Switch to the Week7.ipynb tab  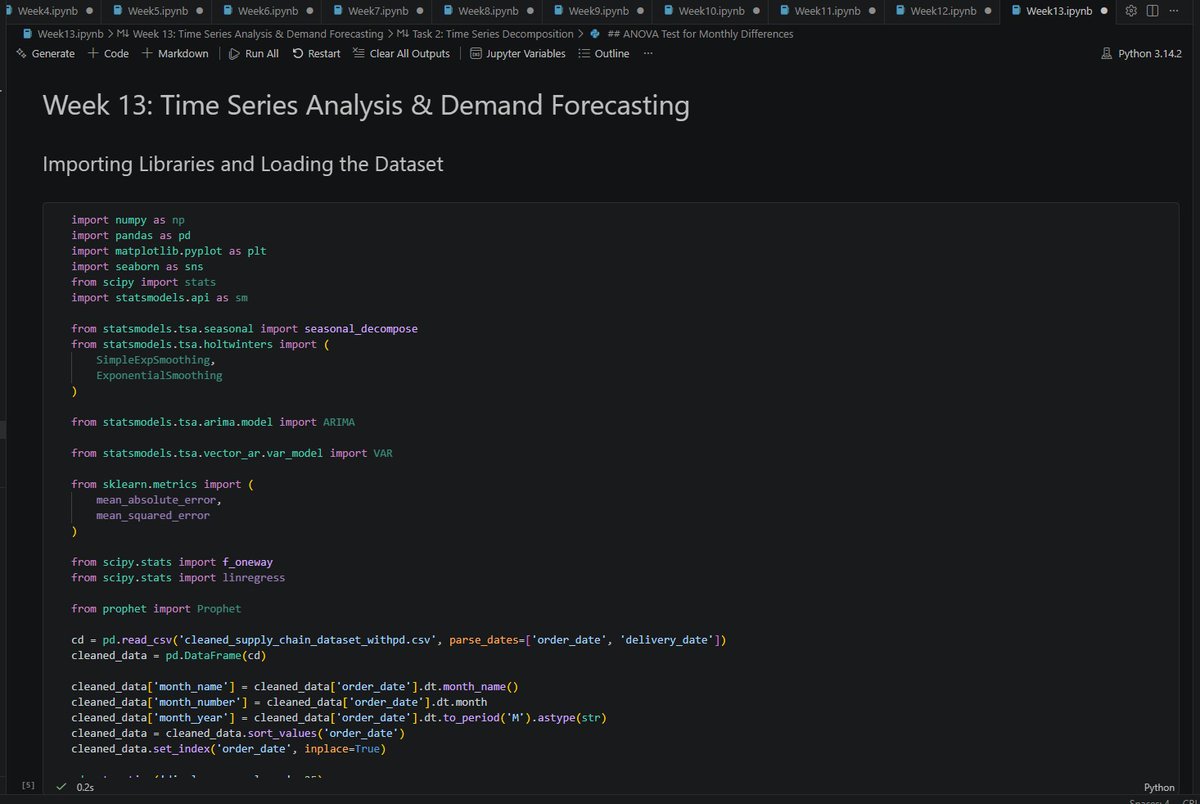pos(377,11)
